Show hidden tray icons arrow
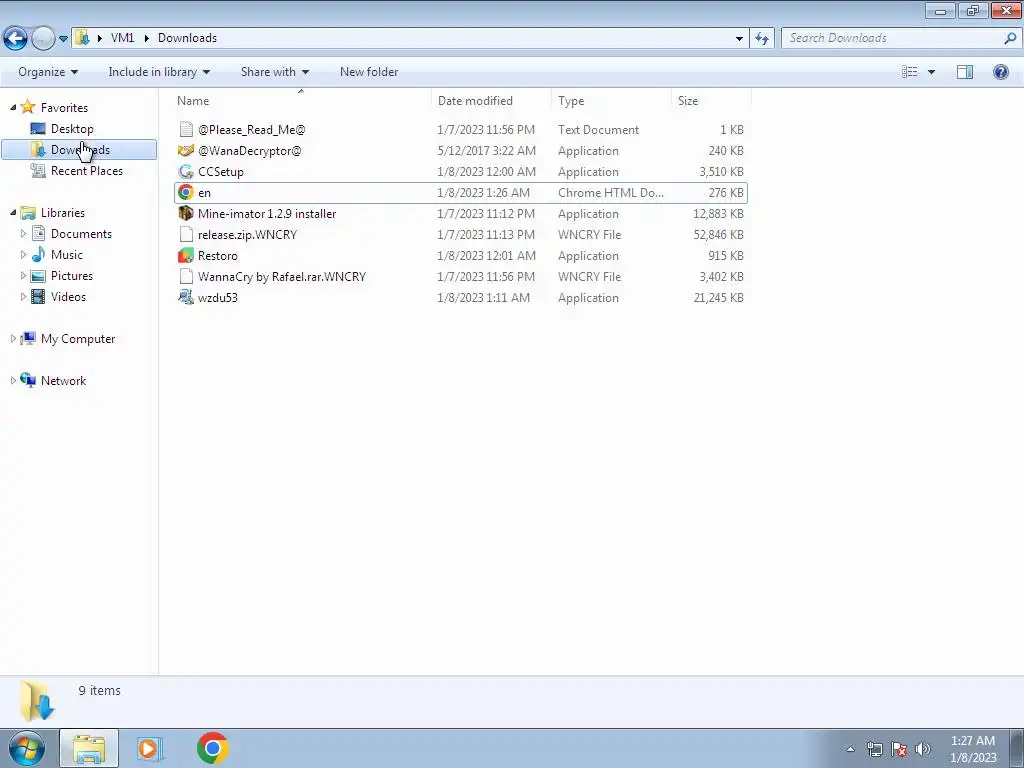The width and height of the screenshot is (1024, 768). pos(850,749)
